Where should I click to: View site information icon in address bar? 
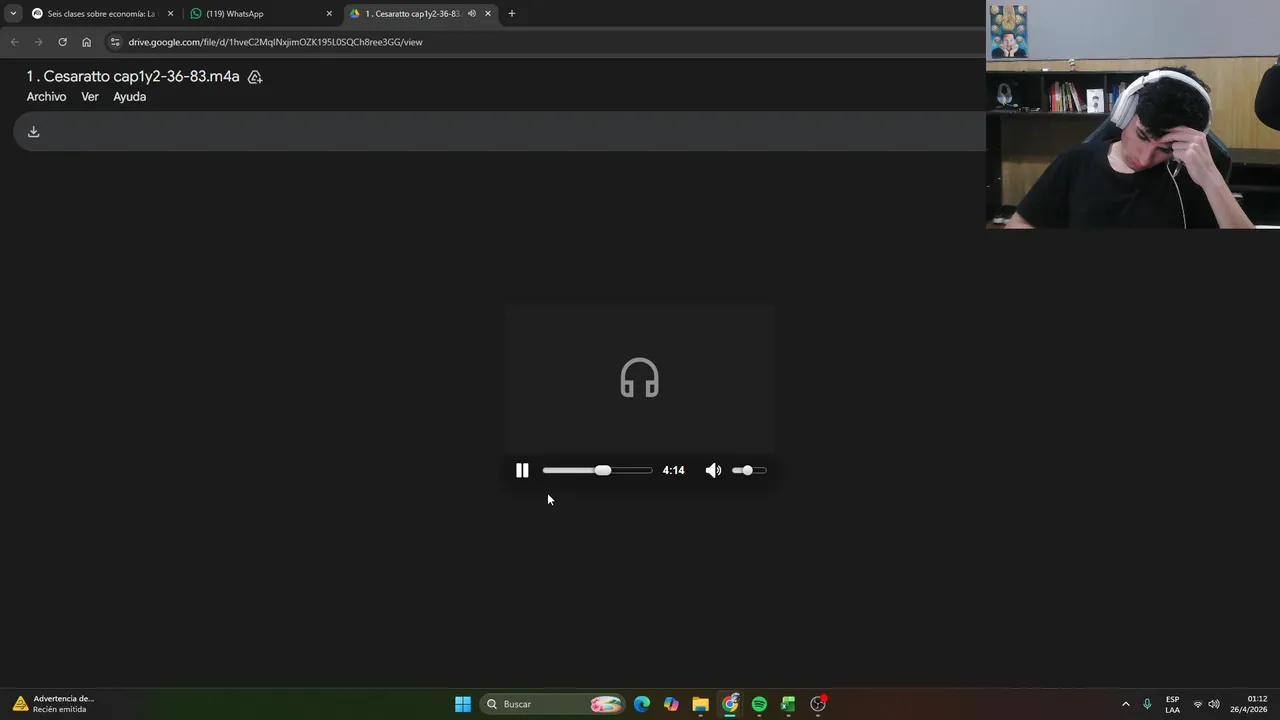115,42
